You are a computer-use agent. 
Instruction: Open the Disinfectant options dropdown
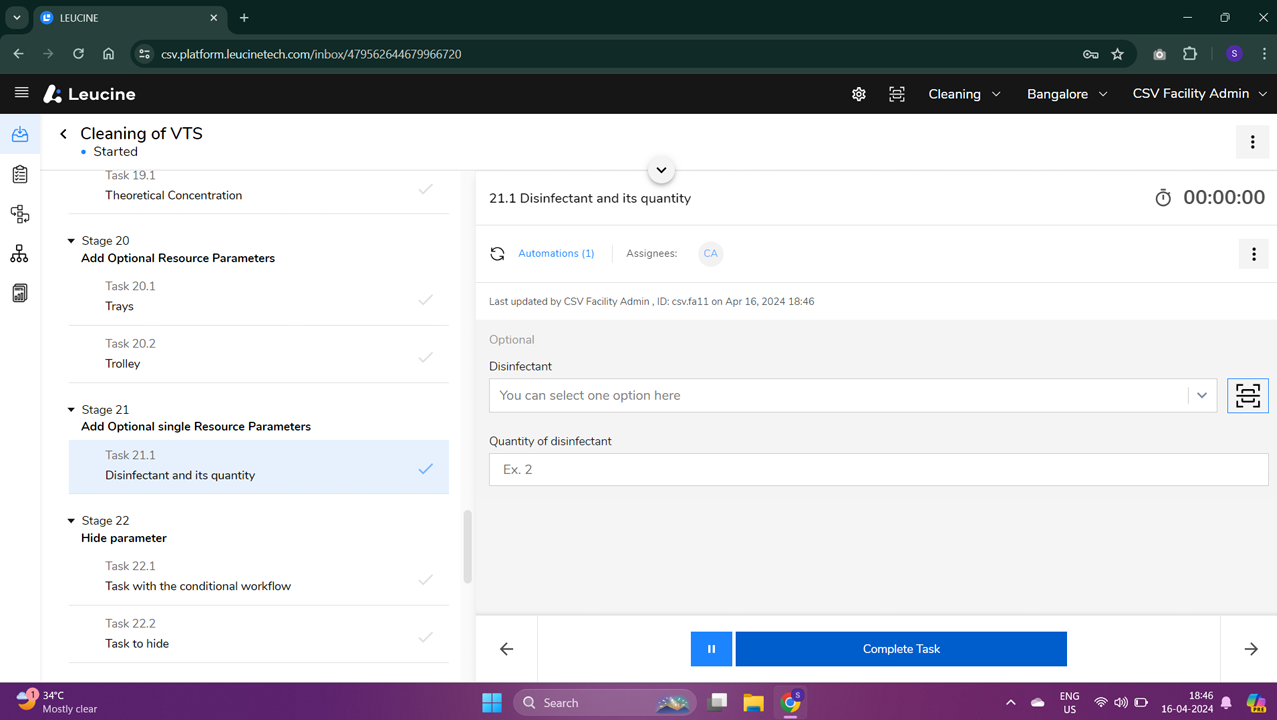pyautogui.click(x=1201, y=395)
